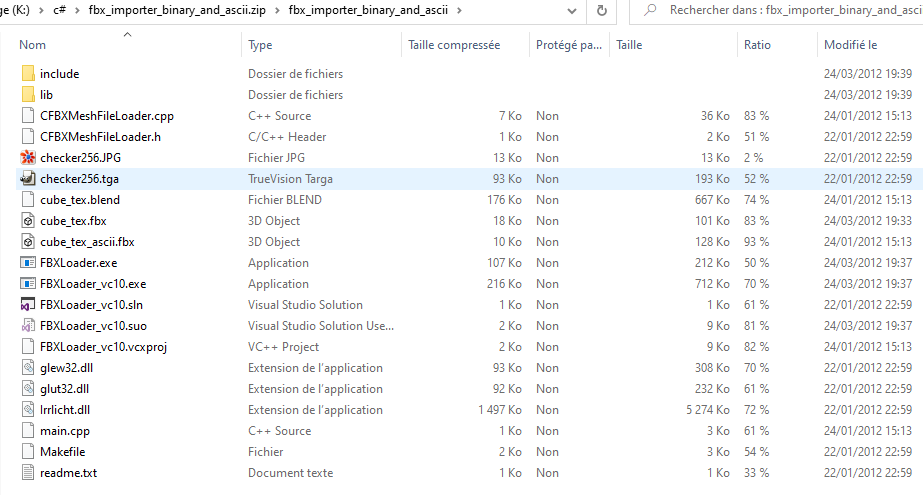923x495 pixels.
Task: Select file name glut32.dll
Action: [x=65, y=389]
